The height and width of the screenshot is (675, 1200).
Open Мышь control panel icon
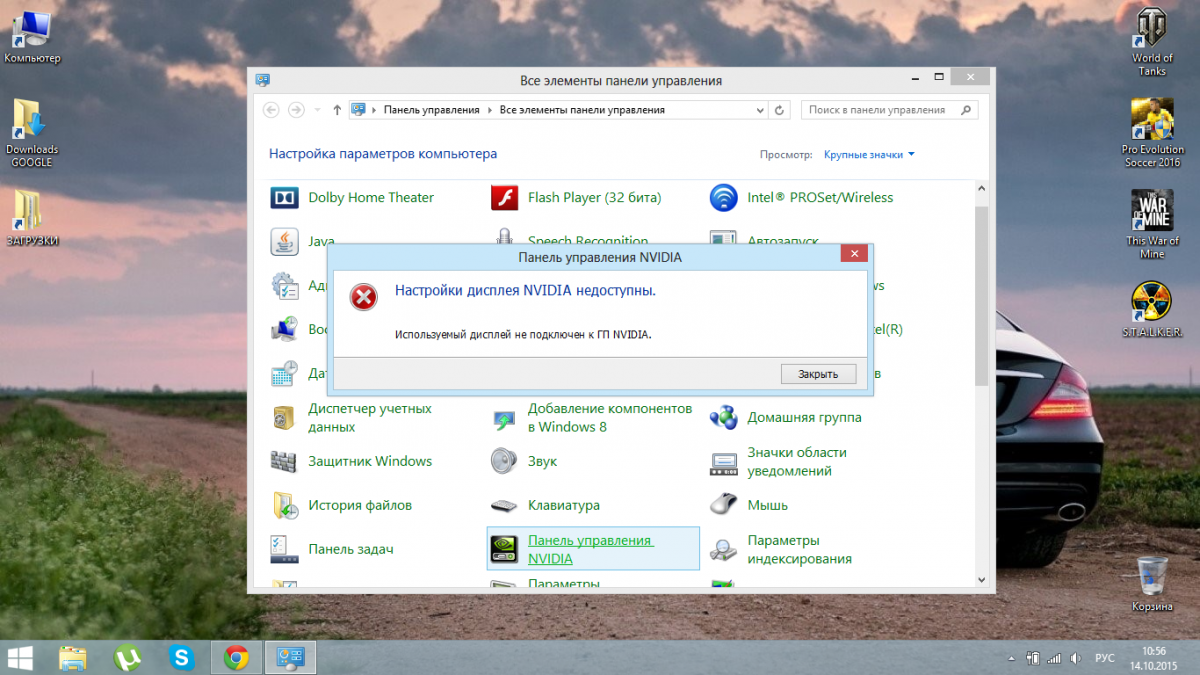723,505
